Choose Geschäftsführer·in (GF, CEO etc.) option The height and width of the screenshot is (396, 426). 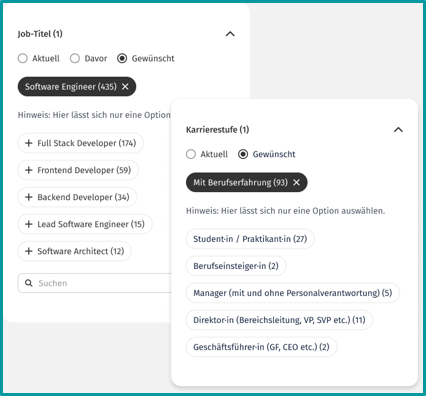tap(261, 347)
